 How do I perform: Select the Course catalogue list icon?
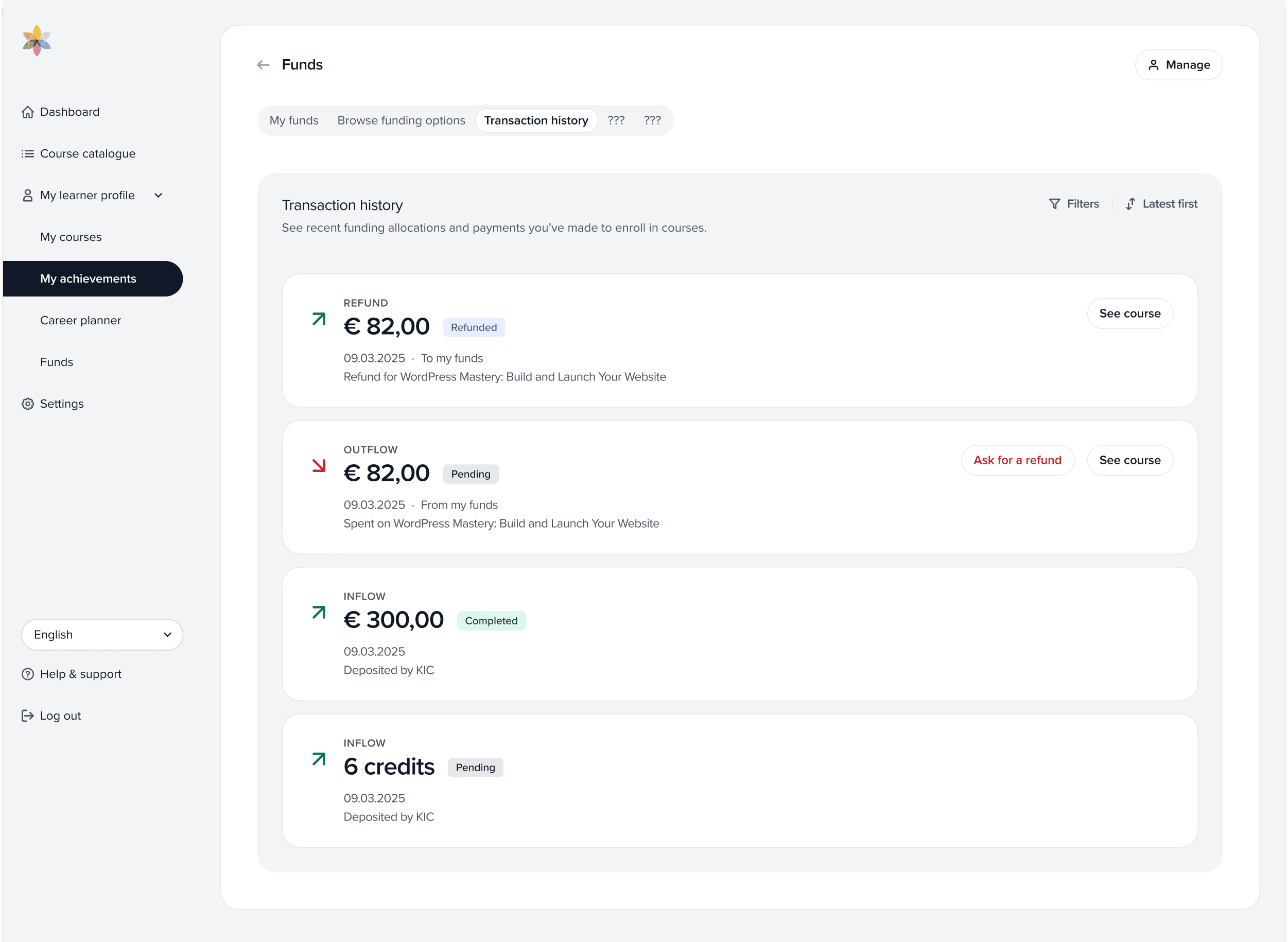[x=27, y=153]
